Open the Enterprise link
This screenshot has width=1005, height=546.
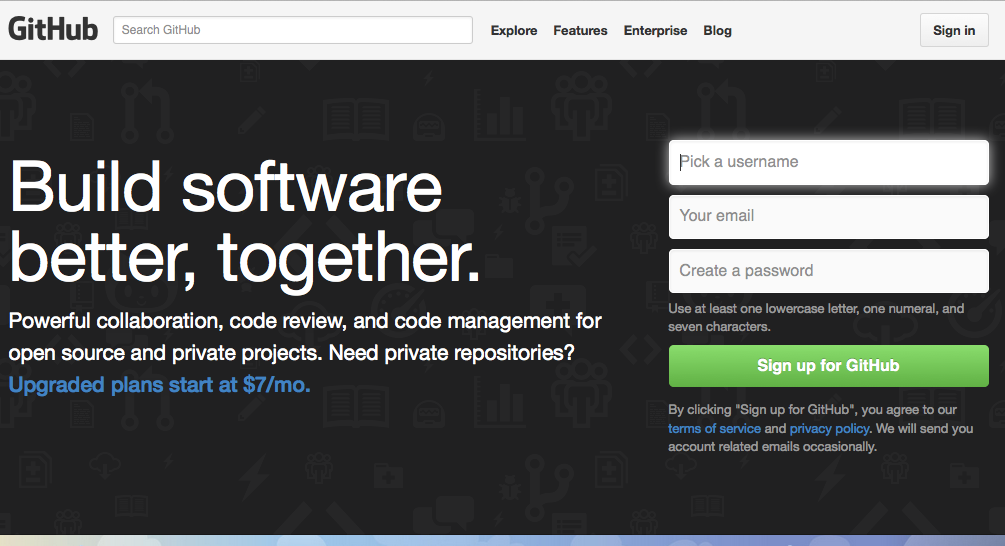(x=655, y=30)
